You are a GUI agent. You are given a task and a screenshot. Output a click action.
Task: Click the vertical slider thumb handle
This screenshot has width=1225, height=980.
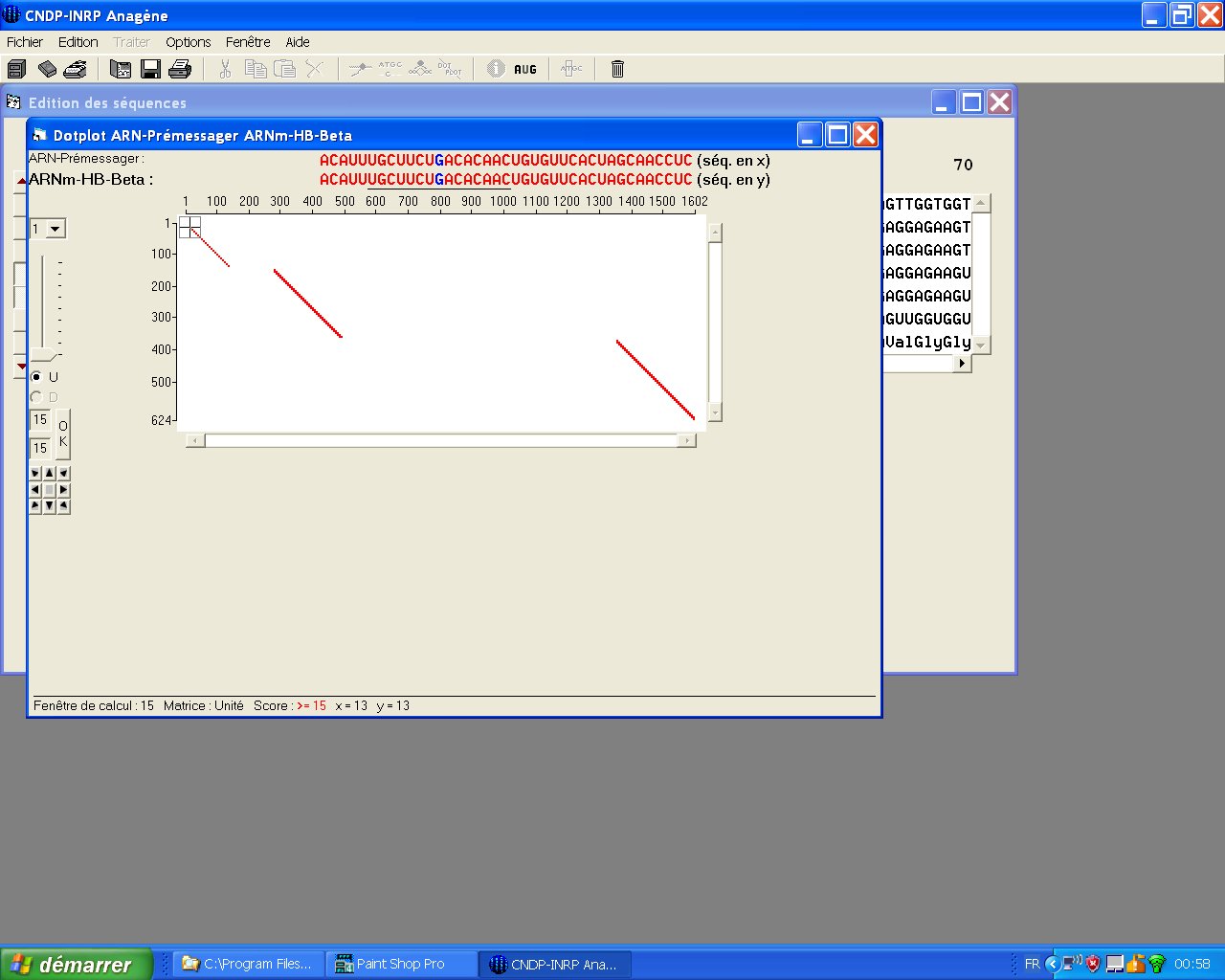pyautogui.click(x=43, y=355)
